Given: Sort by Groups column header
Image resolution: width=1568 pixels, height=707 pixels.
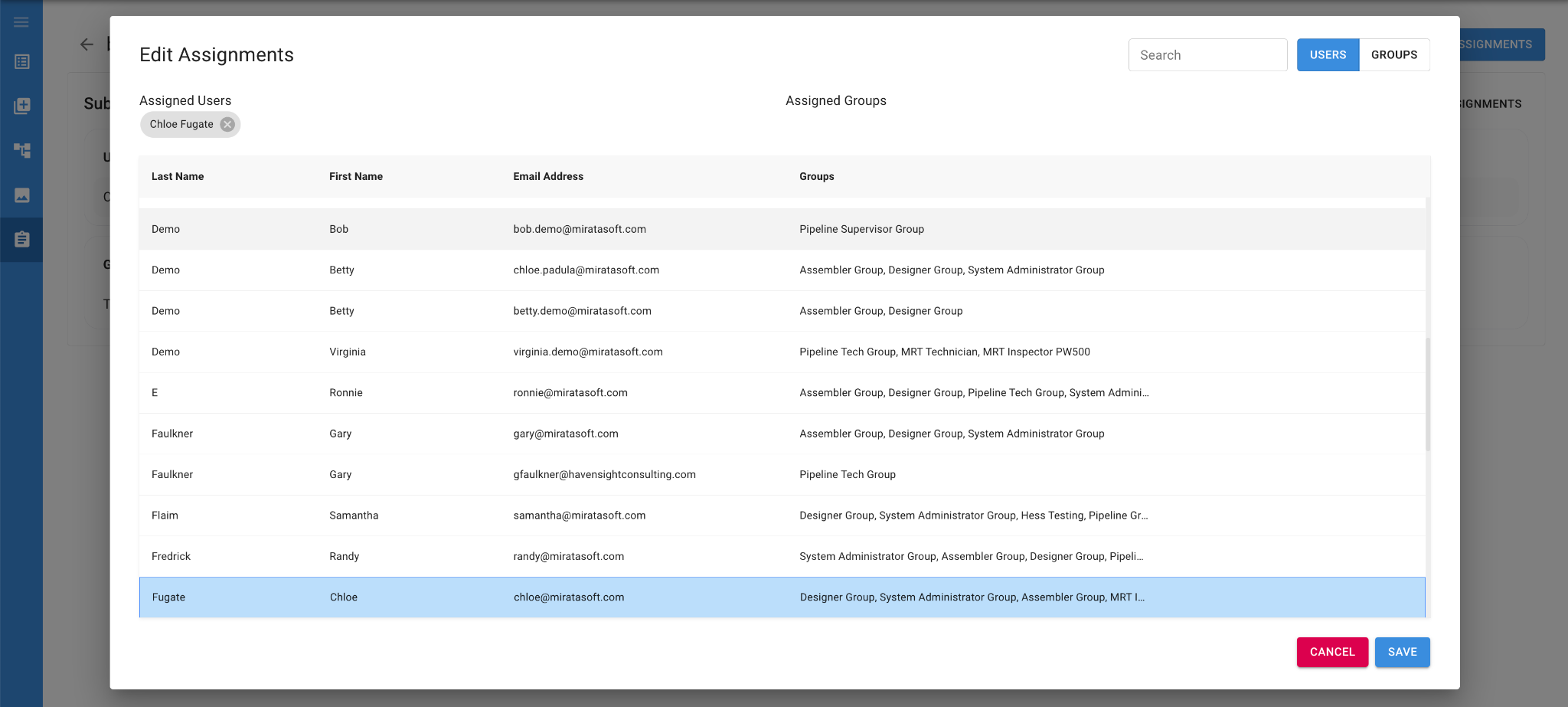Looking at the screenshot, I should point(817,176).
